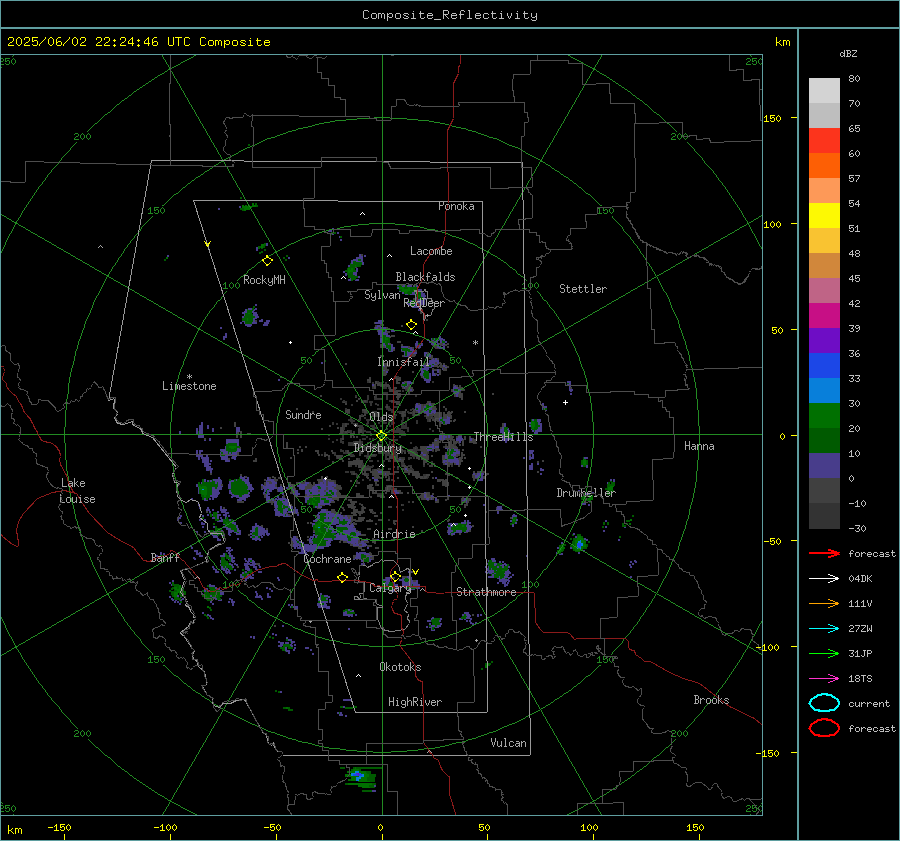Screen dimensions: 900x841
Task: Click the Innisfail label
Action: click(x=403, y=362)
